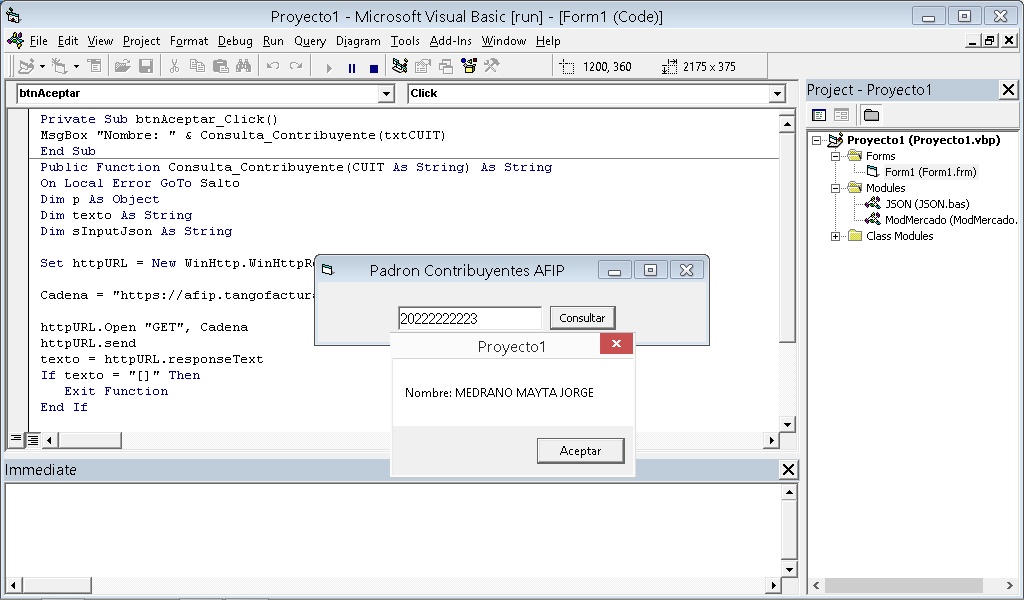Click the Start (run) play icon
1024x600 pixels.
click(328, 67)
